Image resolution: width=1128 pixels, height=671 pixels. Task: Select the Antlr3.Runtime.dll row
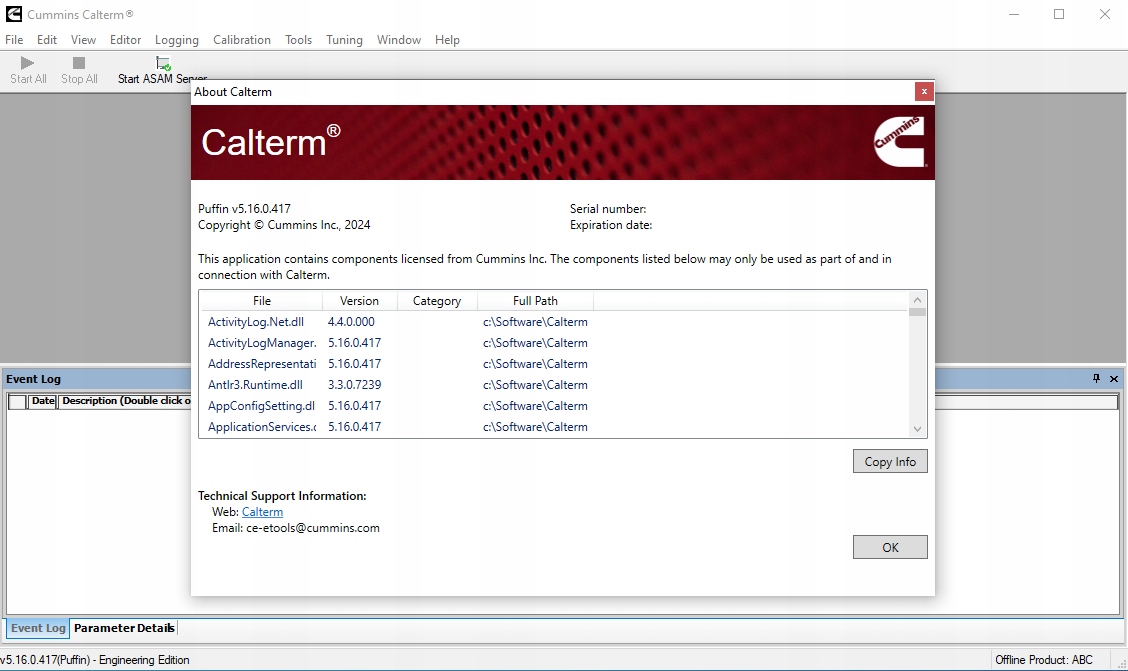[x=255, y=385]
